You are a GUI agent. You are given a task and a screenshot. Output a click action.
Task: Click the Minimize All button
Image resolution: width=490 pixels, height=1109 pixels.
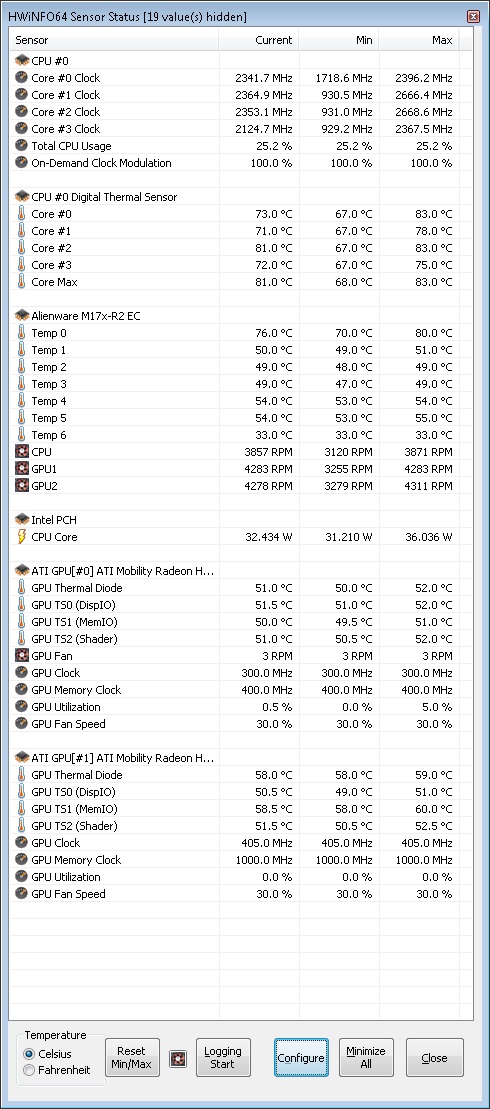(366, 1058)
